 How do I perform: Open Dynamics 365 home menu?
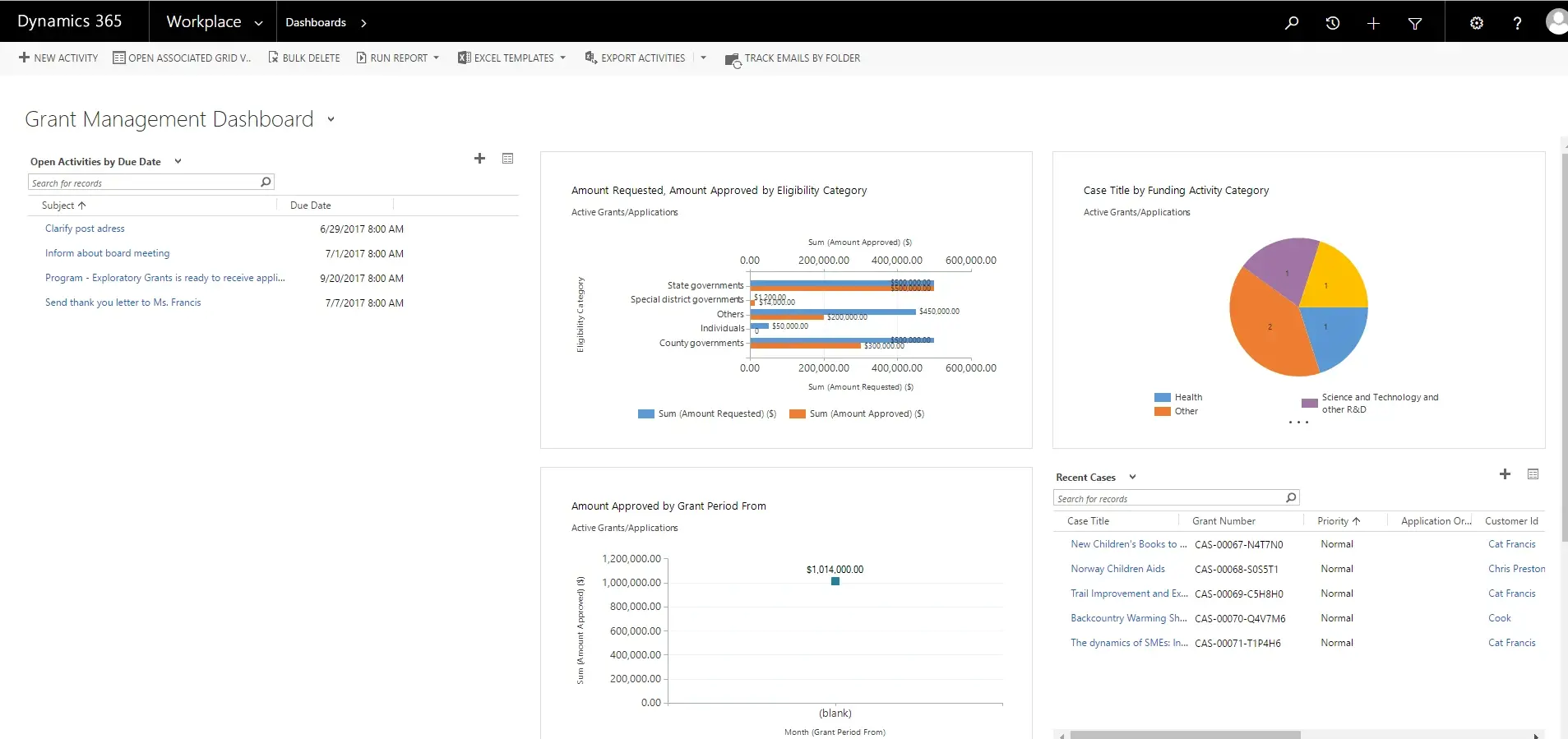(x=69, y=21)
